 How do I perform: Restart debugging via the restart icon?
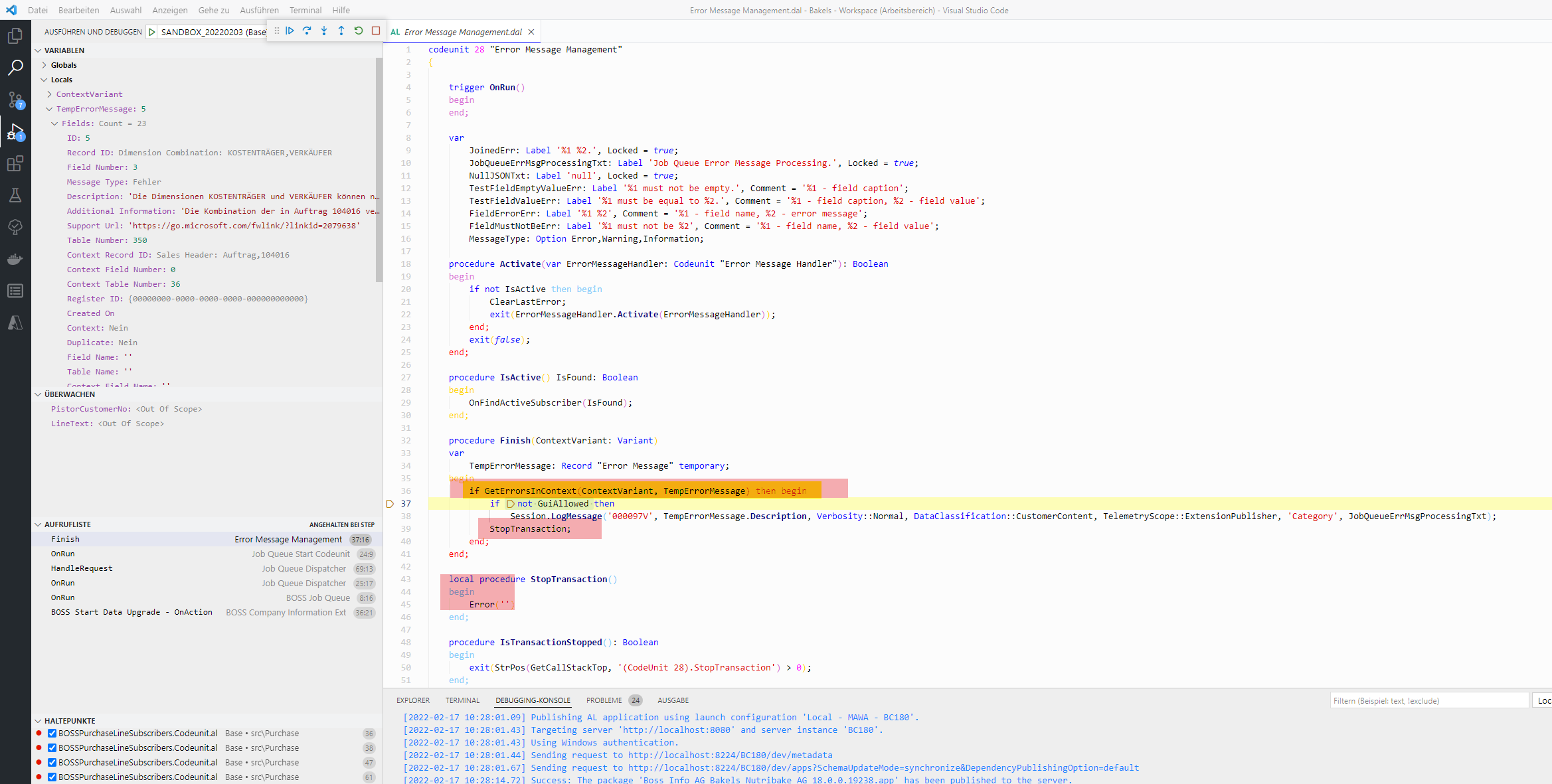(x=358, y=30)
